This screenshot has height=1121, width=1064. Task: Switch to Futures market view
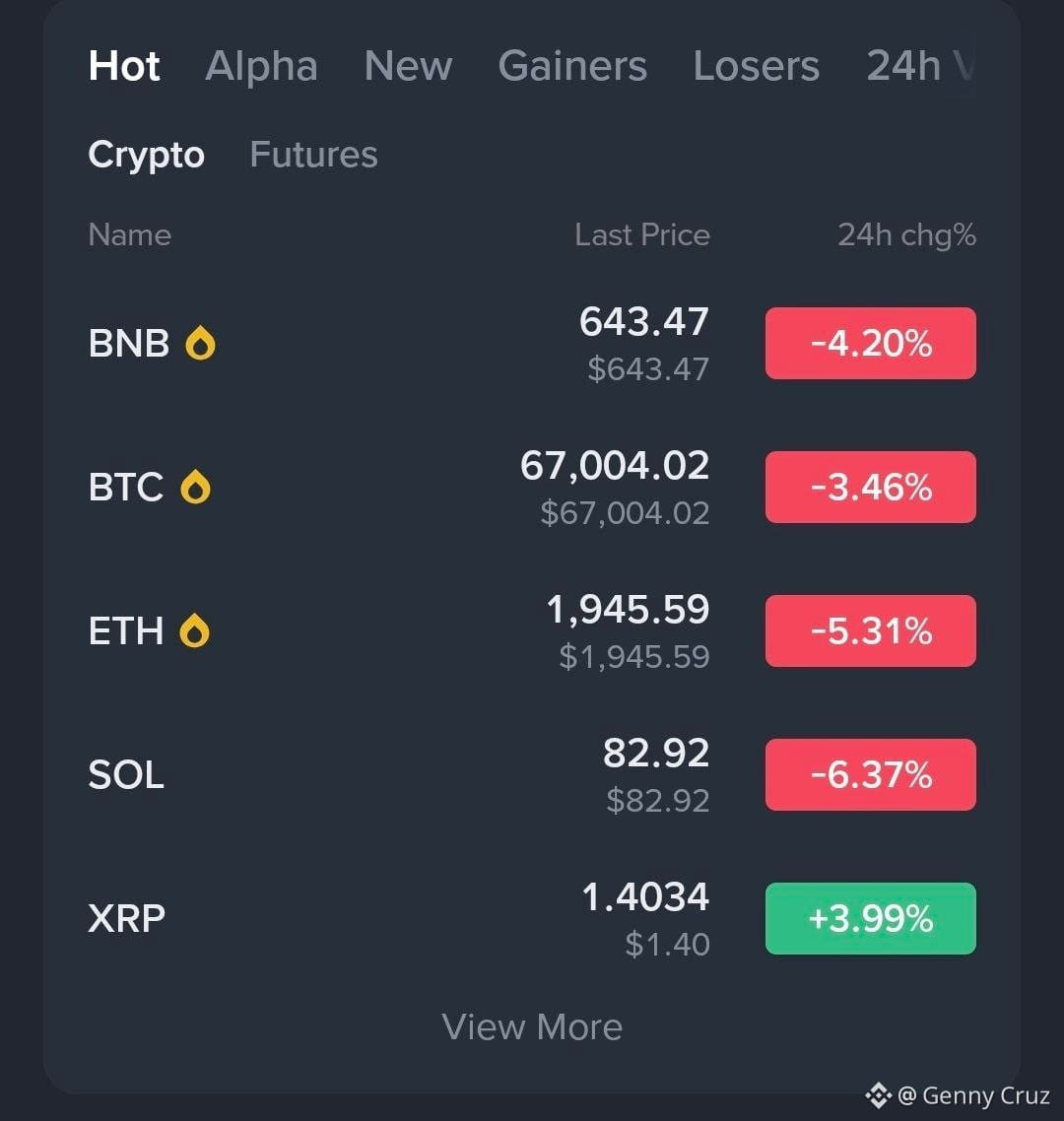pyautogui.click(x=313, y=155)
